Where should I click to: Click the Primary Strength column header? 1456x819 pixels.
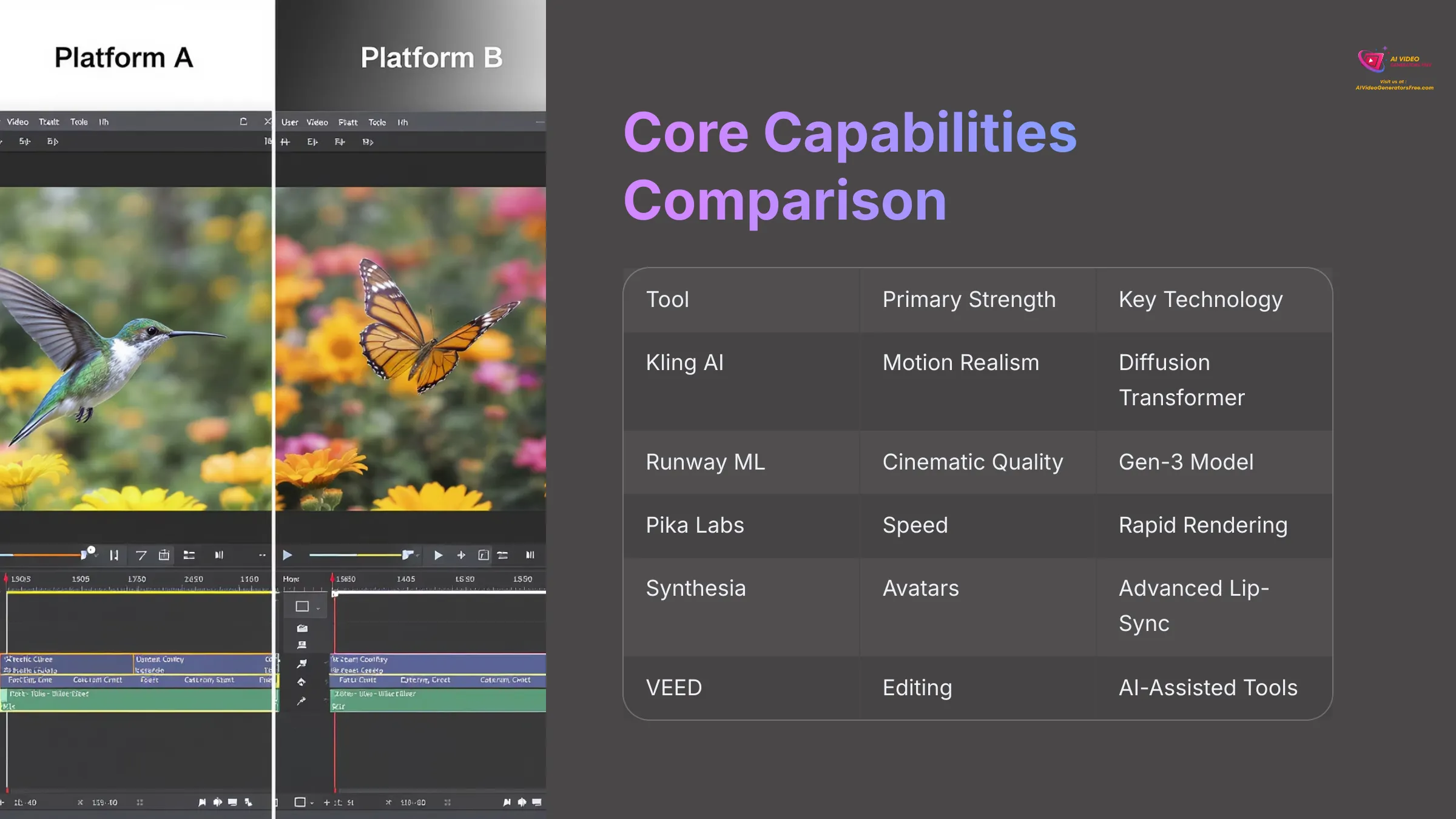click(978, 300)
